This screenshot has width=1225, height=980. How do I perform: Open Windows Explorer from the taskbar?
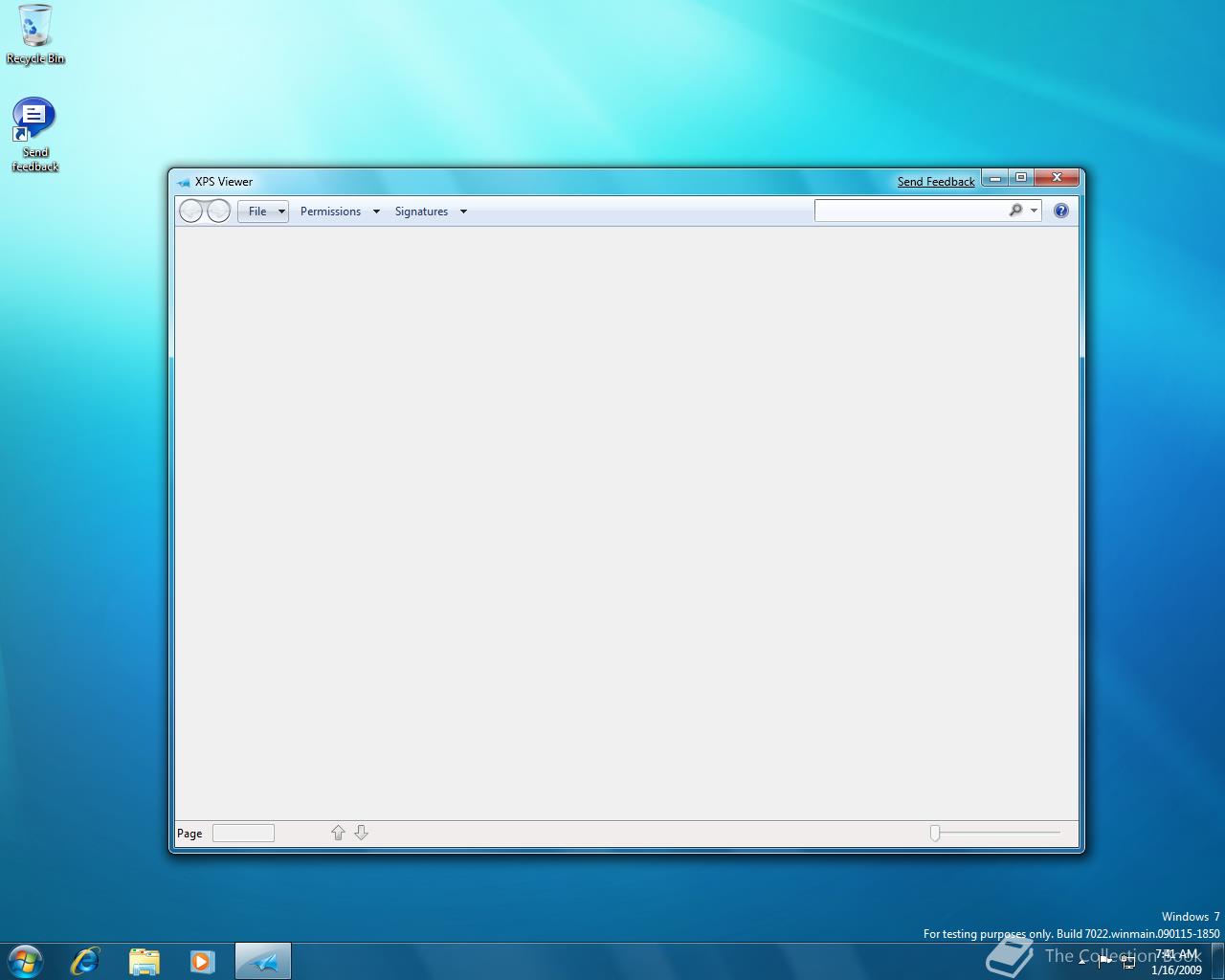144,961
